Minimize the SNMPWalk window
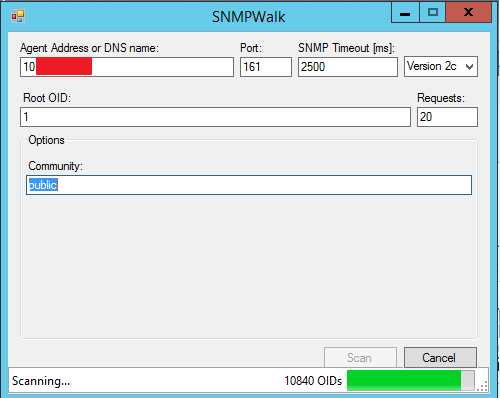 point(405,13)
